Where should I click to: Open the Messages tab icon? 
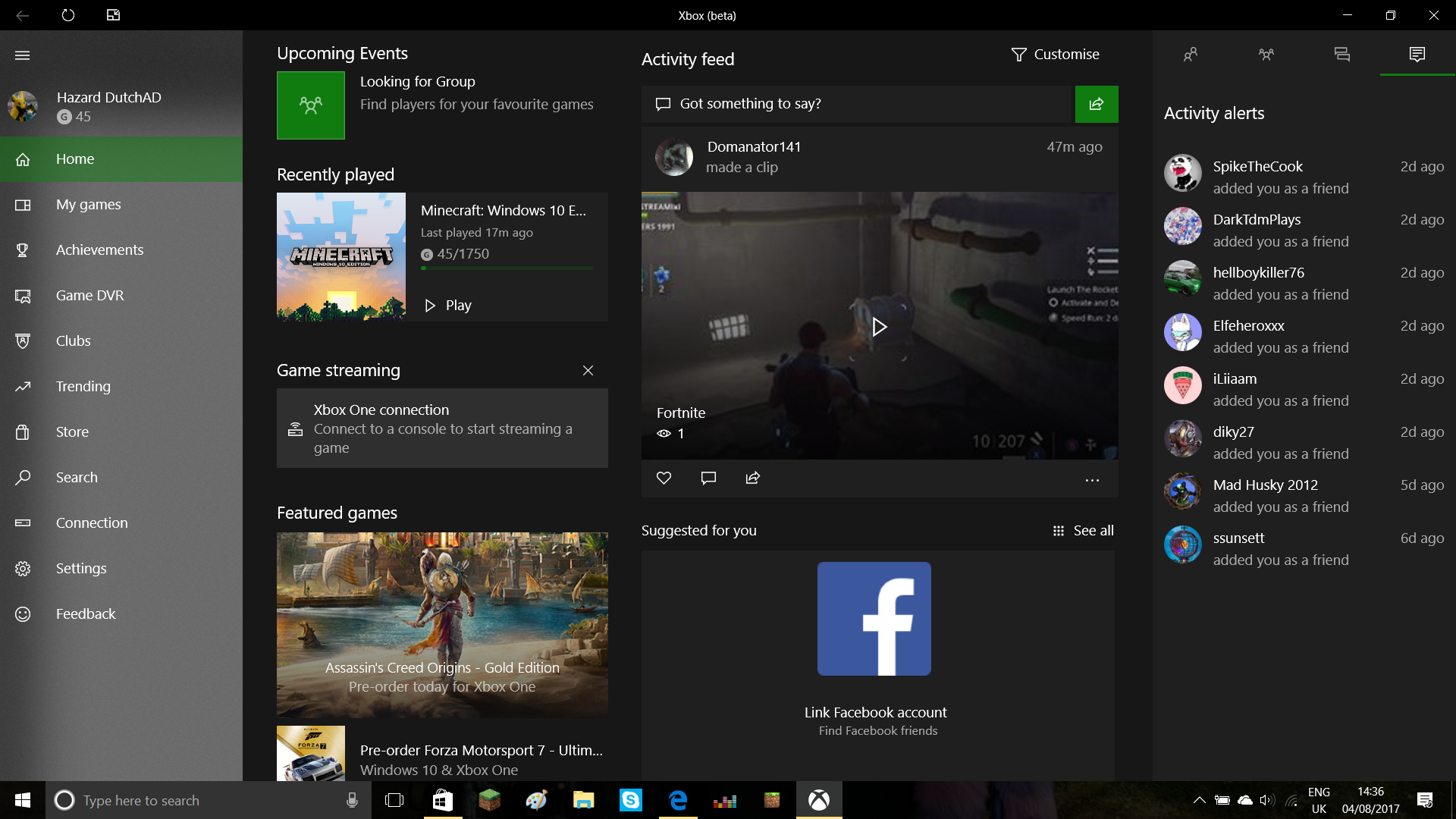click(1342, 55)
